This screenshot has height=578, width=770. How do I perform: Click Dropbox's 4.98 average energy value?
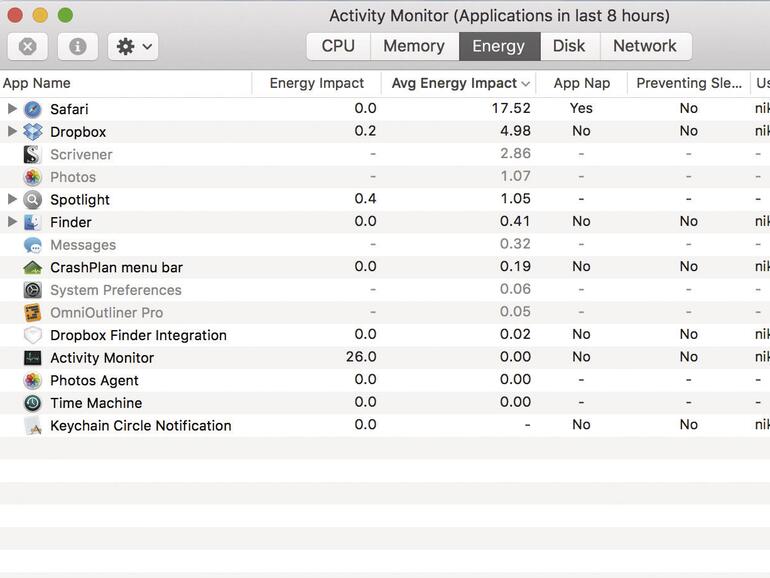[x=515, y=131]
